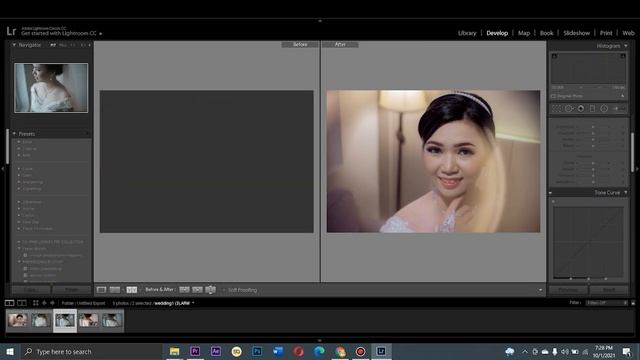Swap Before and After settings
The height and width of the screenshot is (360, 640).
[210, 290]
